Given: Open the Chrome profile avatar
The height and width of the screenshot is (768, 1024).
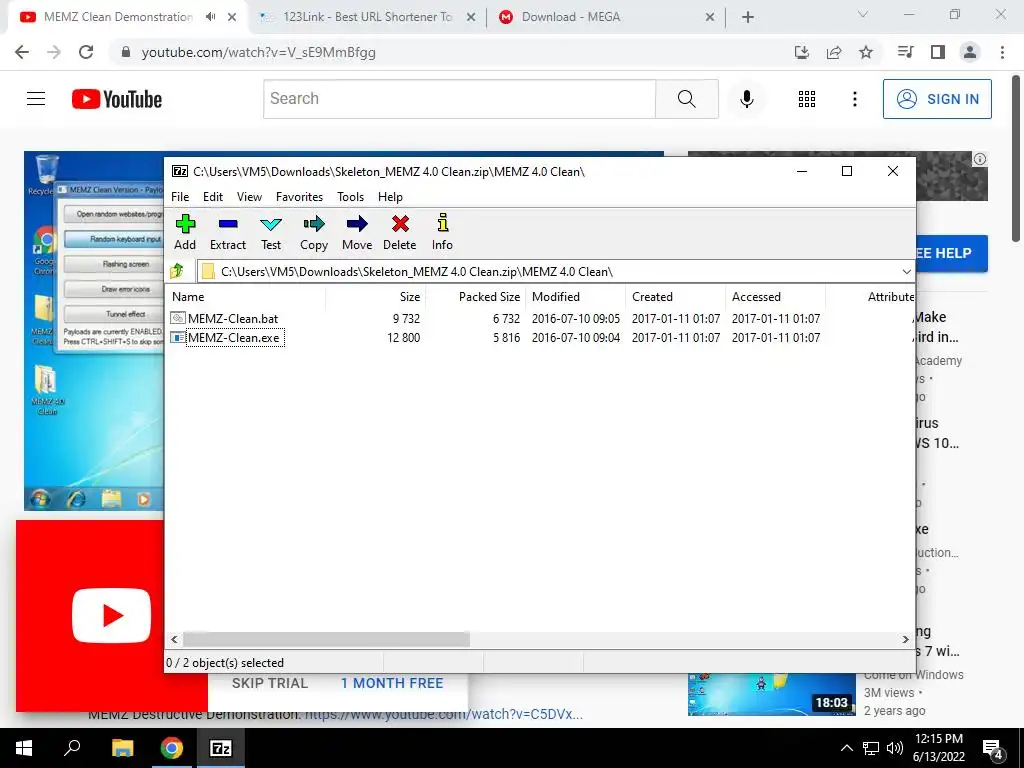Looking at the screenshot, I should click(x=970, y=52).
